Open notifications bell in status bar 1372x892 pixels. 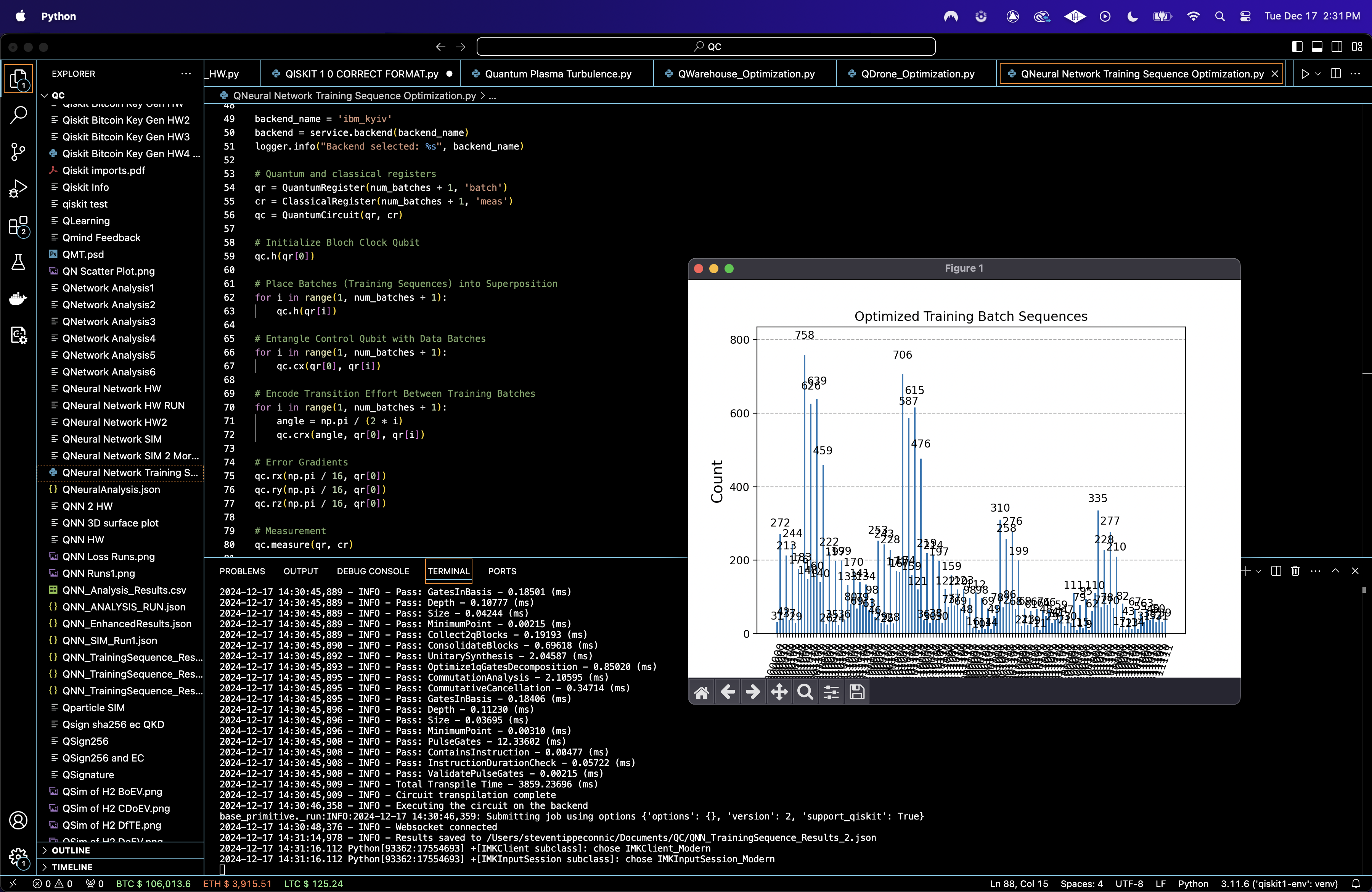[1356, 884]
